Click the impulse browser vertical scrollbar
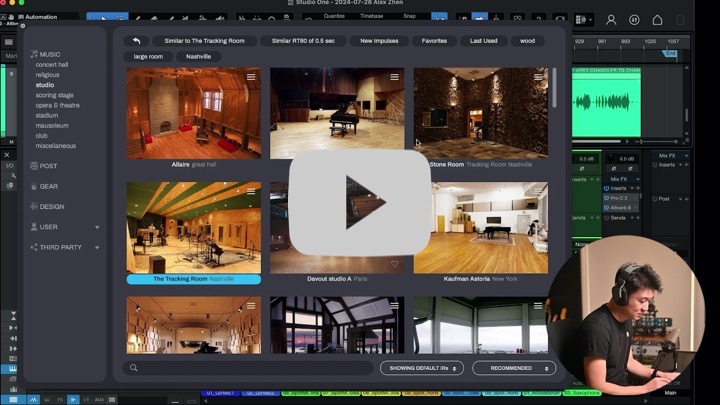 554,88
